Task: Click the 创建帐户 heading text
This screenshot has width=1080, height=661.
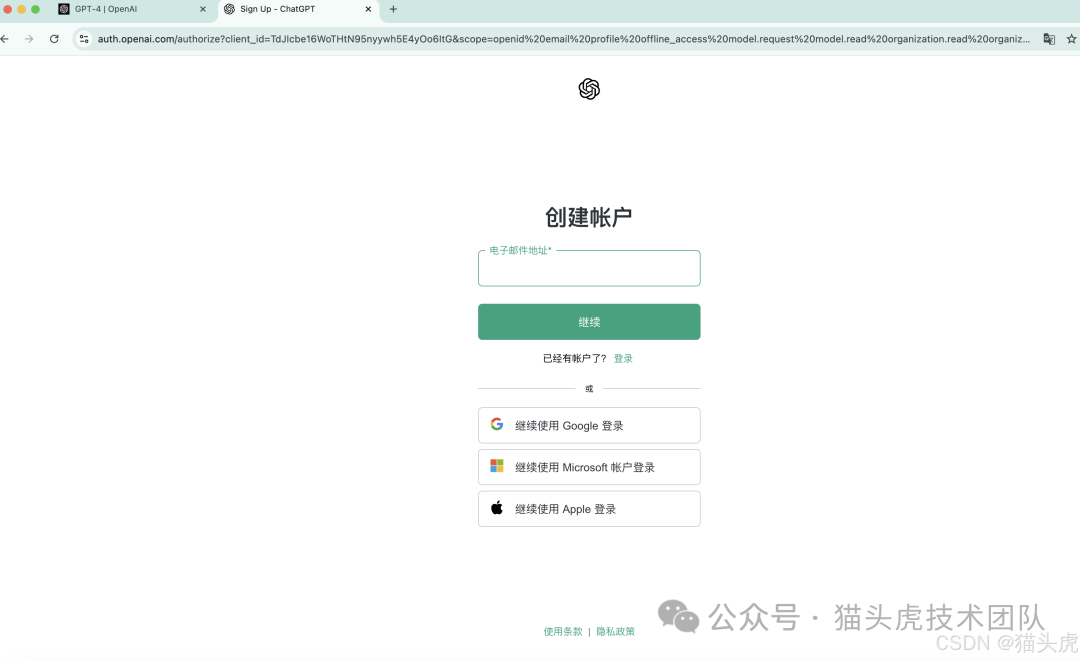Action: click(589, 217)
